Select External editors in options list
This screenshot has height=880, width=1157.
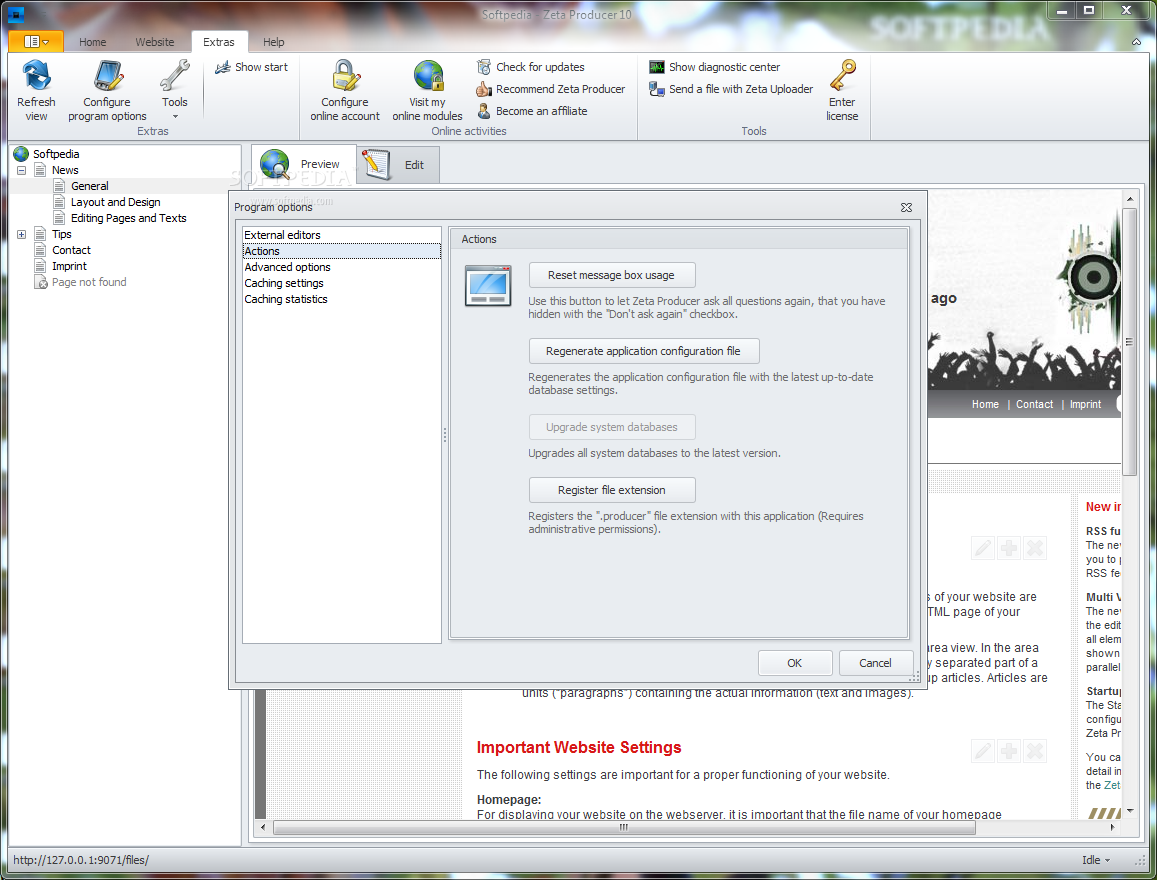point(342,235)
